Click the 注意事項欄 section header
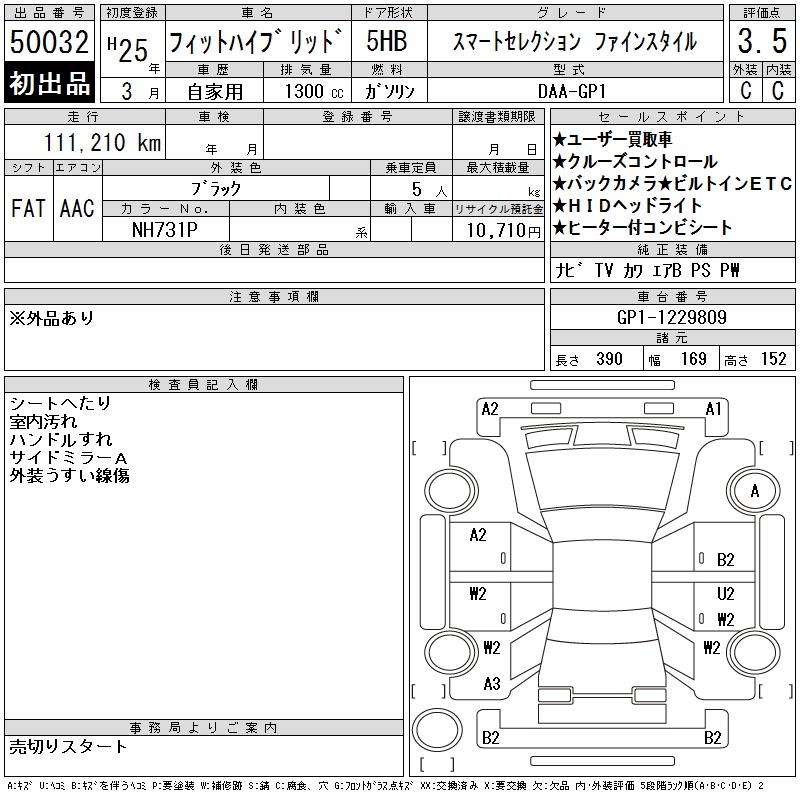800x800 pixels. [x=274, y=296]
